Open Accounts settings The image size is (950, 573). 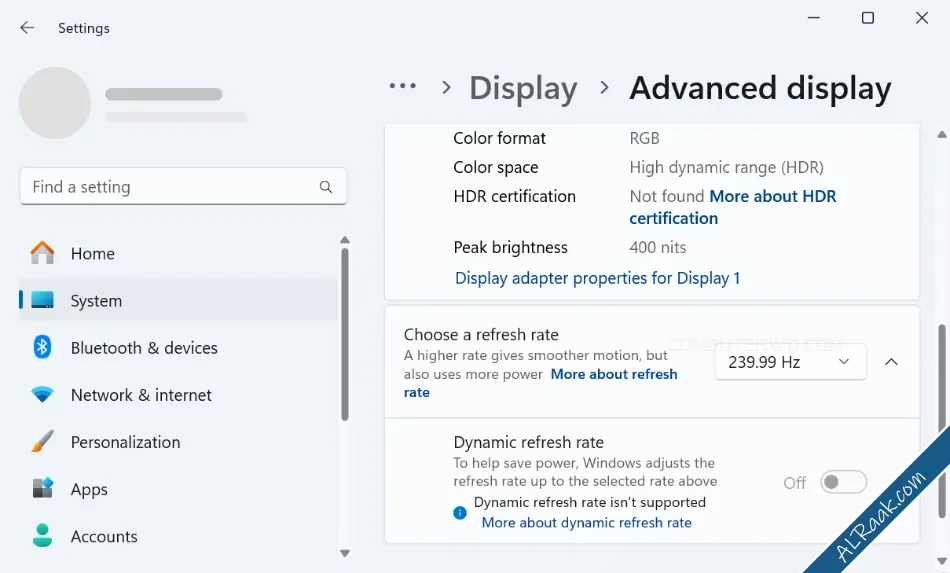coord(179,536)
